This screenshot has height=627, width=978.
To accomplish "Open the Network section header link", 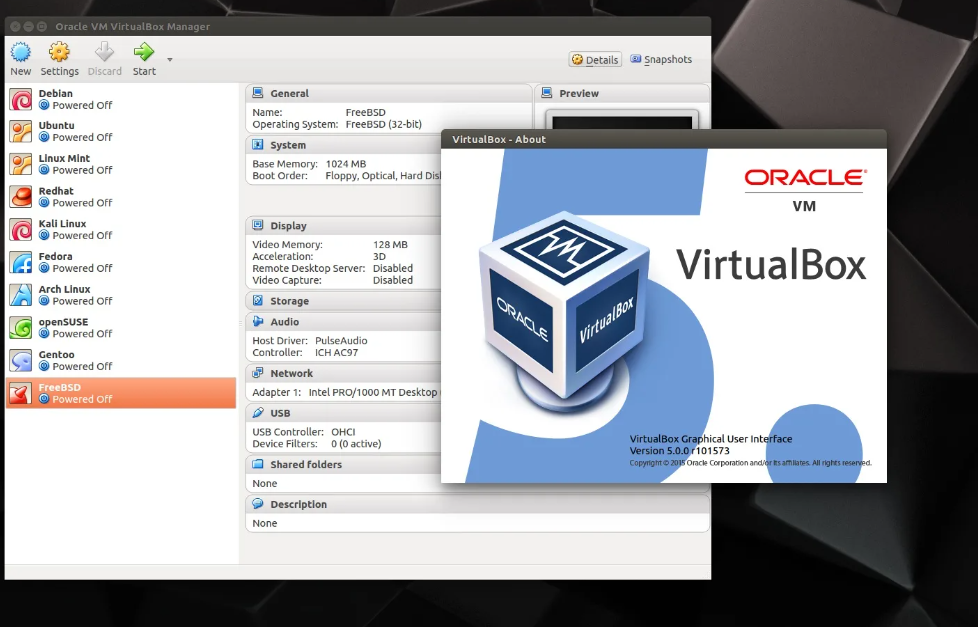I will pyautogui.click(x=291, y=374).
